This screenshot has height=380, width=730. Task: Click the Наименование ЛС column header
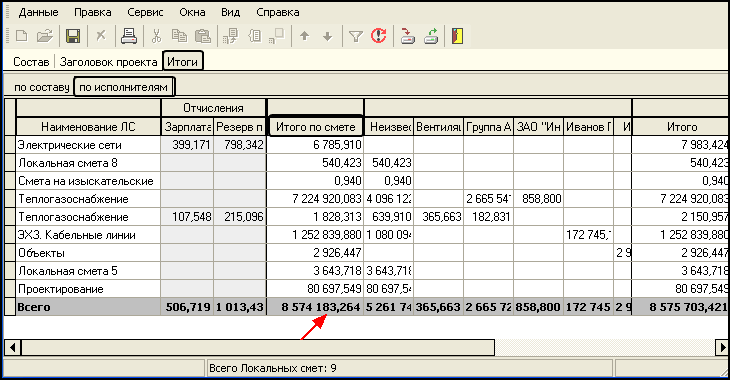click(x=88, y=127)
